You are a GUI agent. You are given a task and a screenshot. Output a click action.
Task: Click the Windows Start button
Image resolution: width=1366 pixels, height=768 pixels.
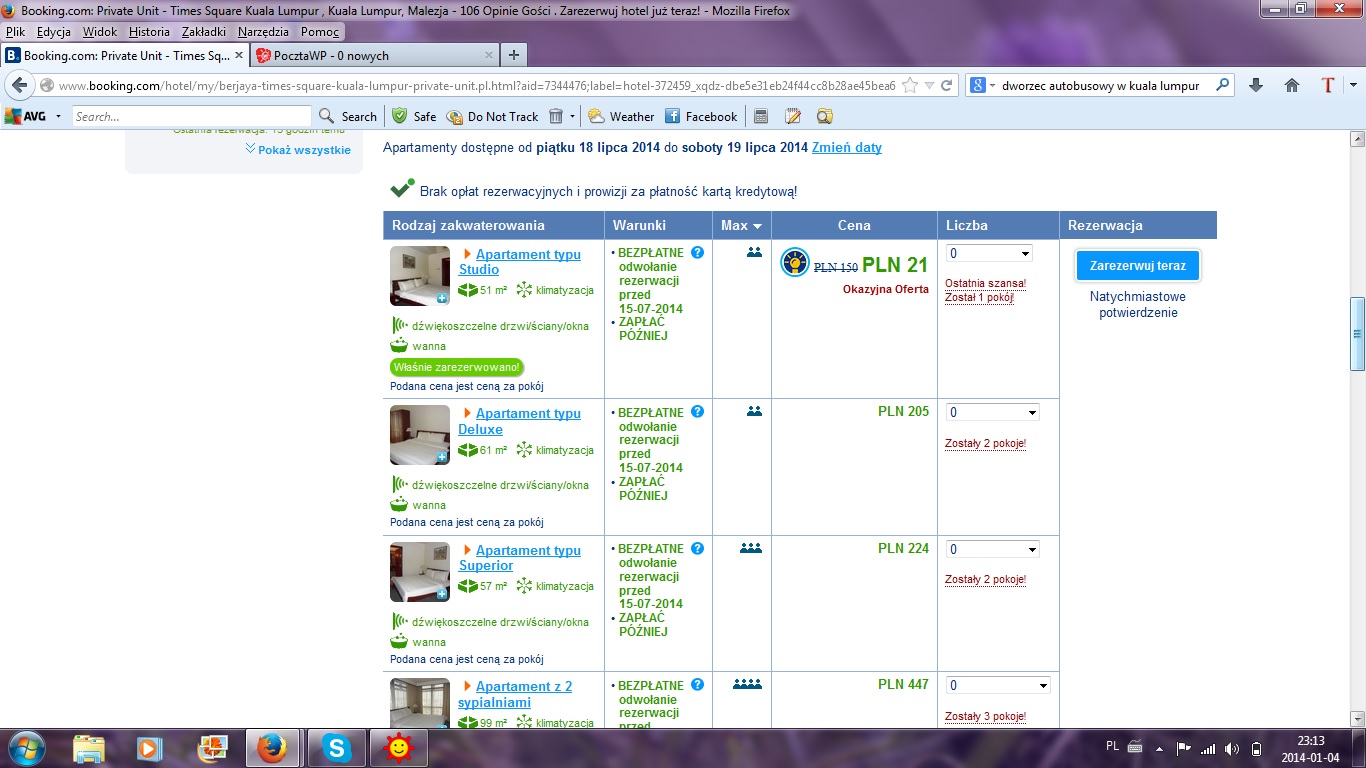[25, 747]
